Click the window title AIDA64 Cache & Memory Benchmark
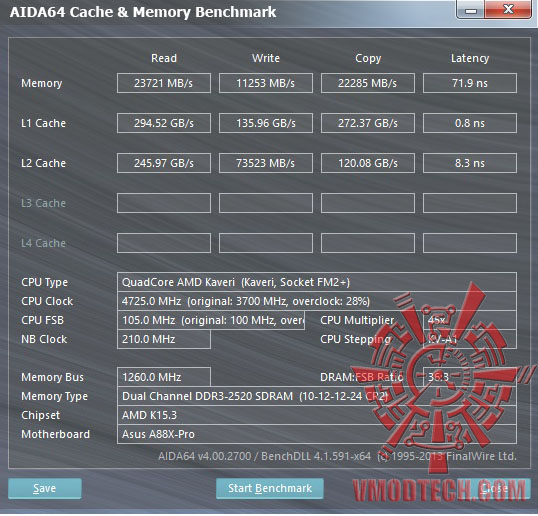Viewport: 538px width, 516px height. click(143, 12)
